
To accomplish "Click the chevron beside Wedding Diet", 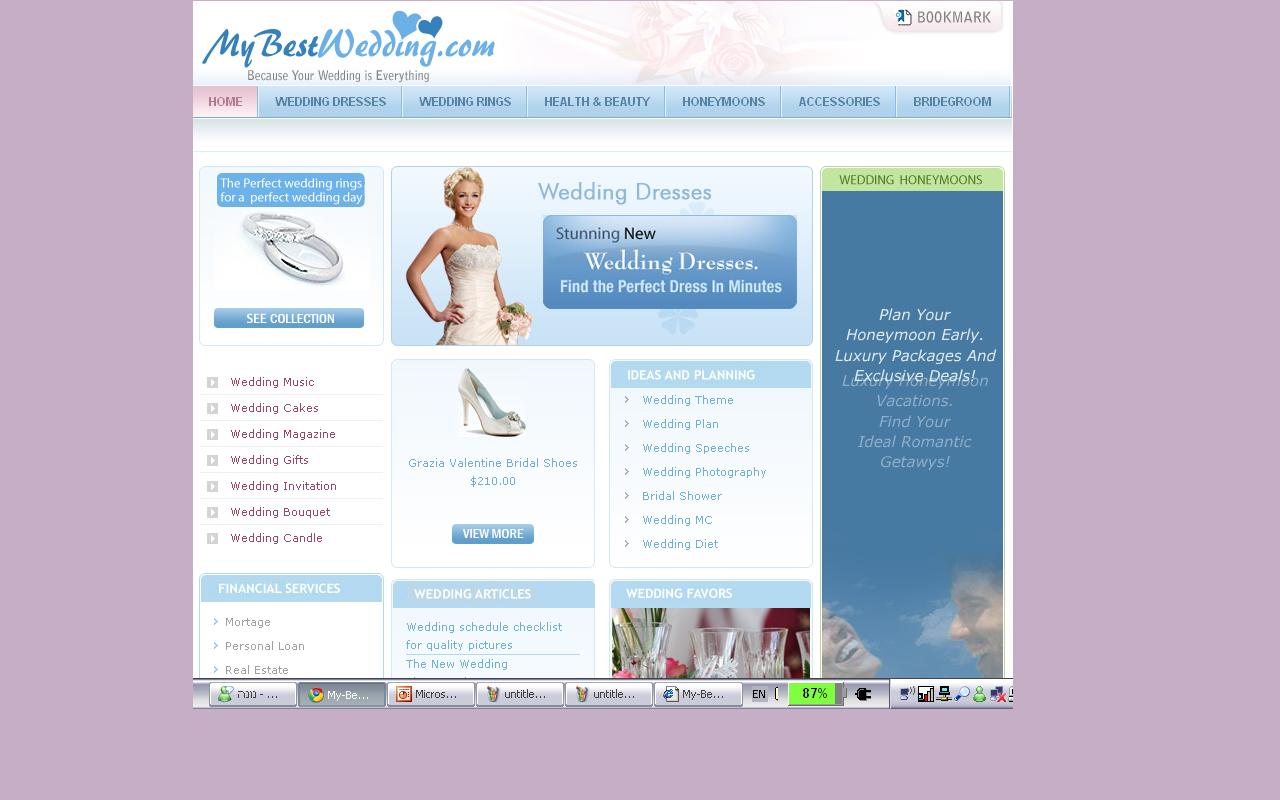I will pyautogui.click(x=627, y=544).
